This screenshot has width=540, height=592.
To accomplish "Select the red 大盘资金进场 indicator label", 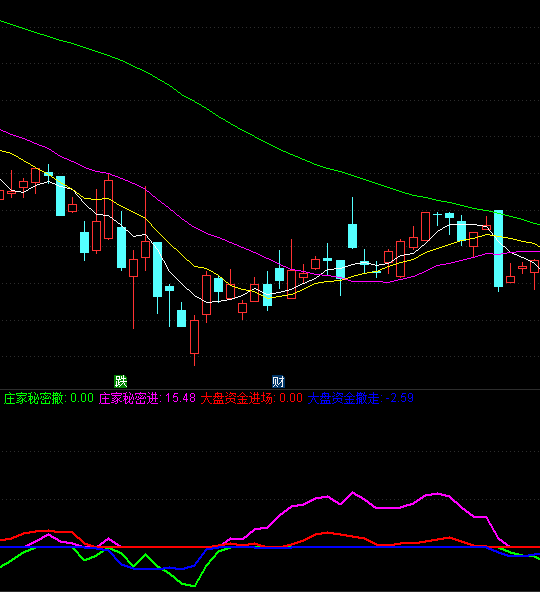I will pyautogui.click(x=251, y=398).
